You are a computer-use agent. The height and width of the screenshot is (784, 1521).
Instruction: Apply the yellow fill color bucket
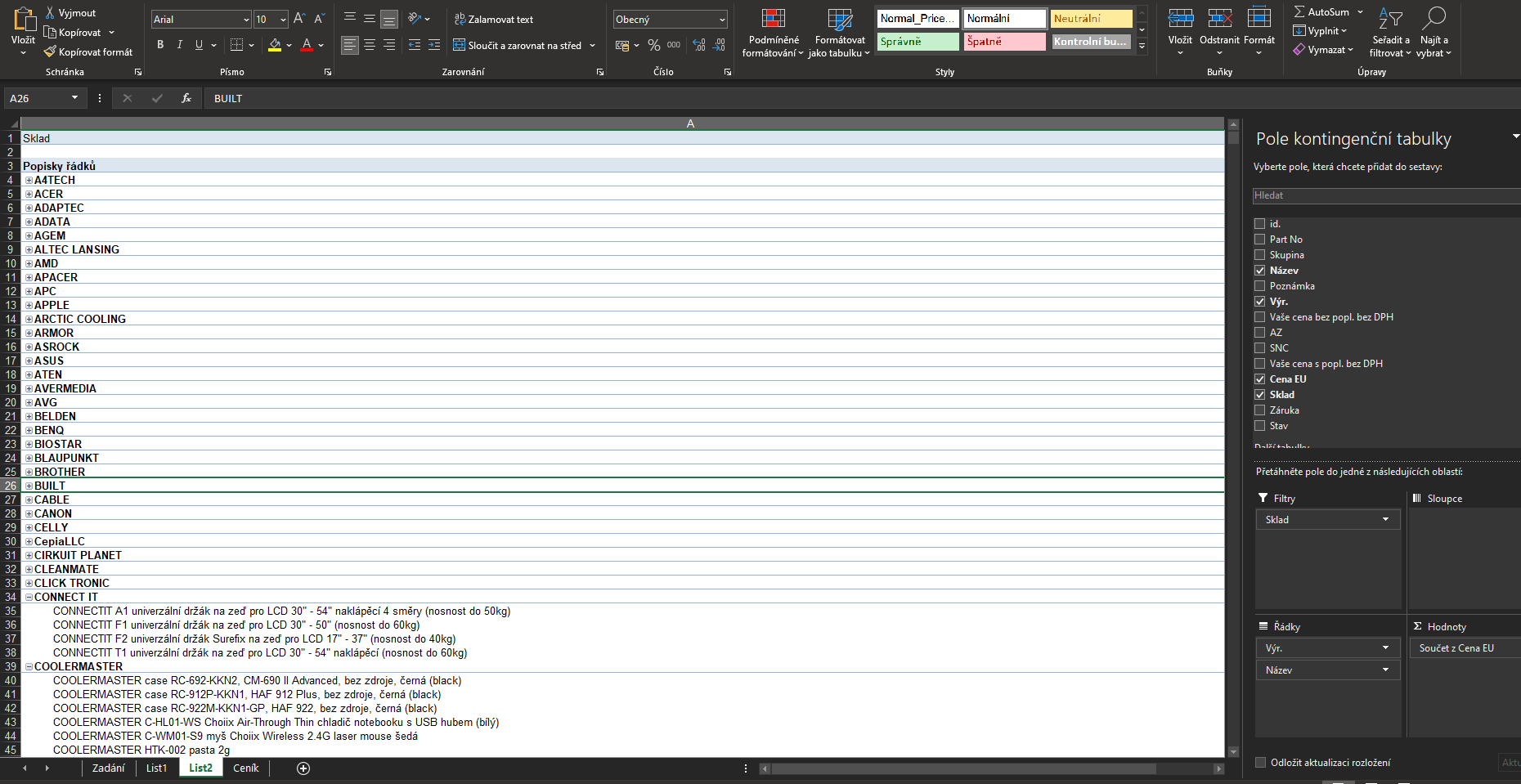pos(275,45)
